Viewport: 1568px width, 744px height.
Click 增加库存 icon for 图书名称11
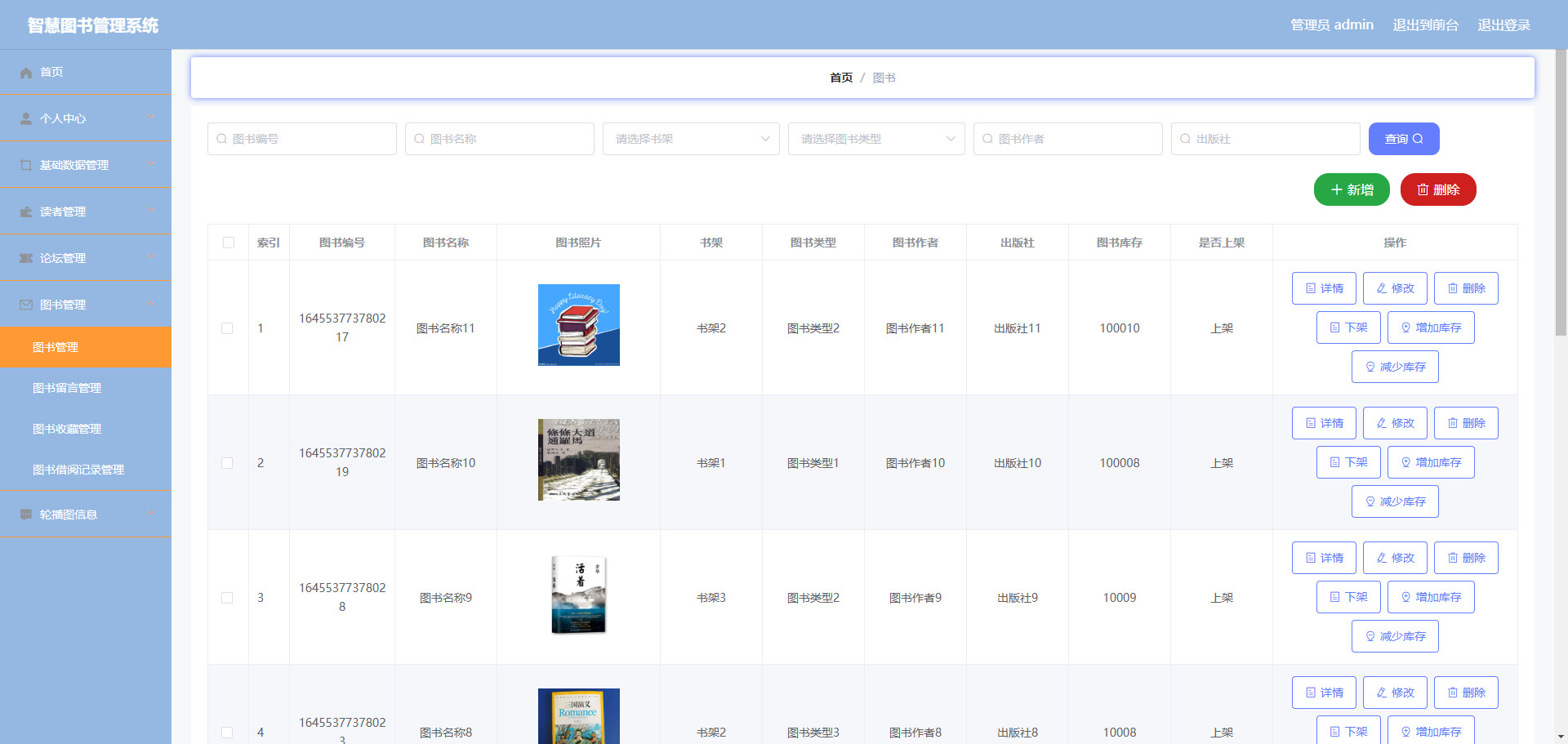(1406, 327)
